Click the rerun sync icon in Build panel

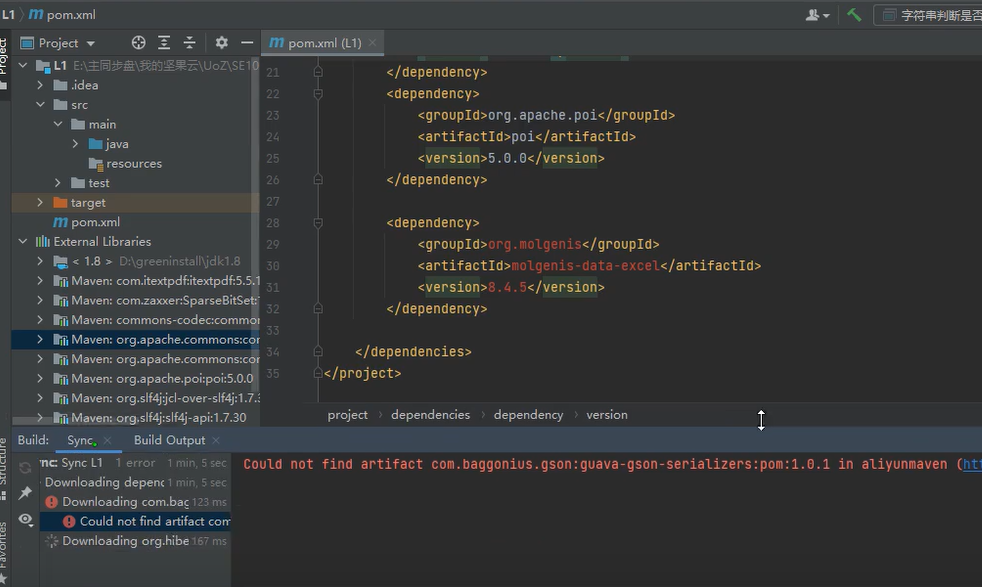(x=25, y=467)
